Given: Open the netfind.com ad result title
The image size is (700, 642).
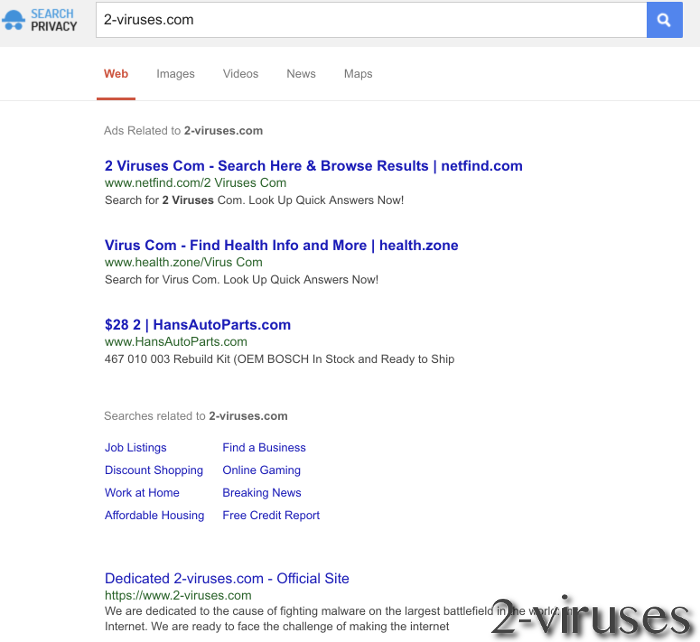Looking at the screenshot, I should coord(313,166).
